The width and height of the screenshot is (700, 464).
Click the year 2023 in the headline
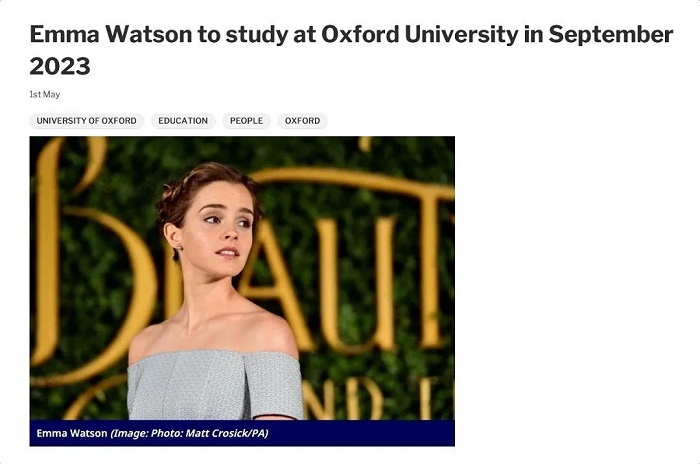[60, 67]
